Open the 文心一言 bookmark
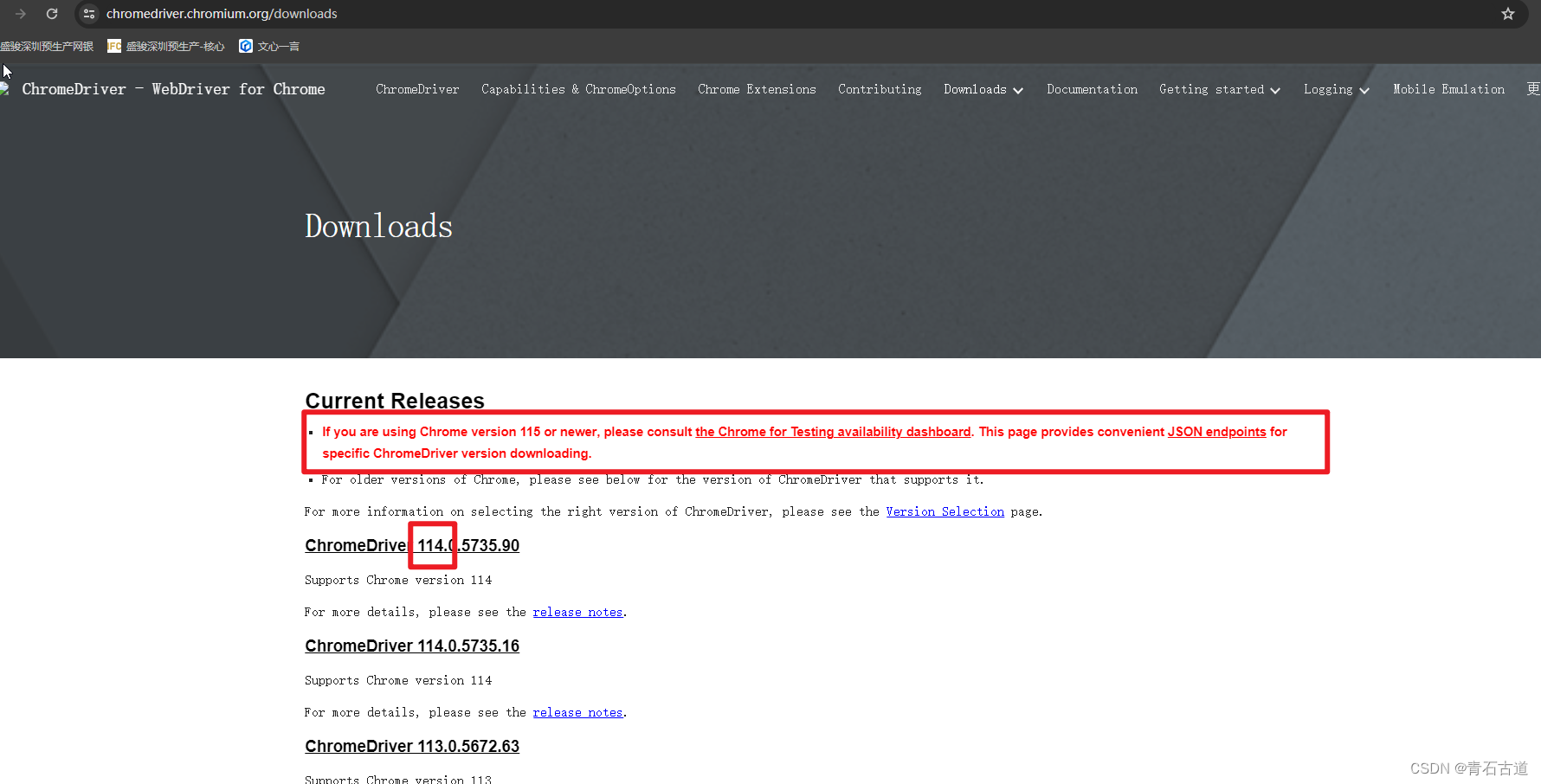Image resolution: width=1541 pixels, height=784 pixels. pyautogui.click(x=269, y=47)
